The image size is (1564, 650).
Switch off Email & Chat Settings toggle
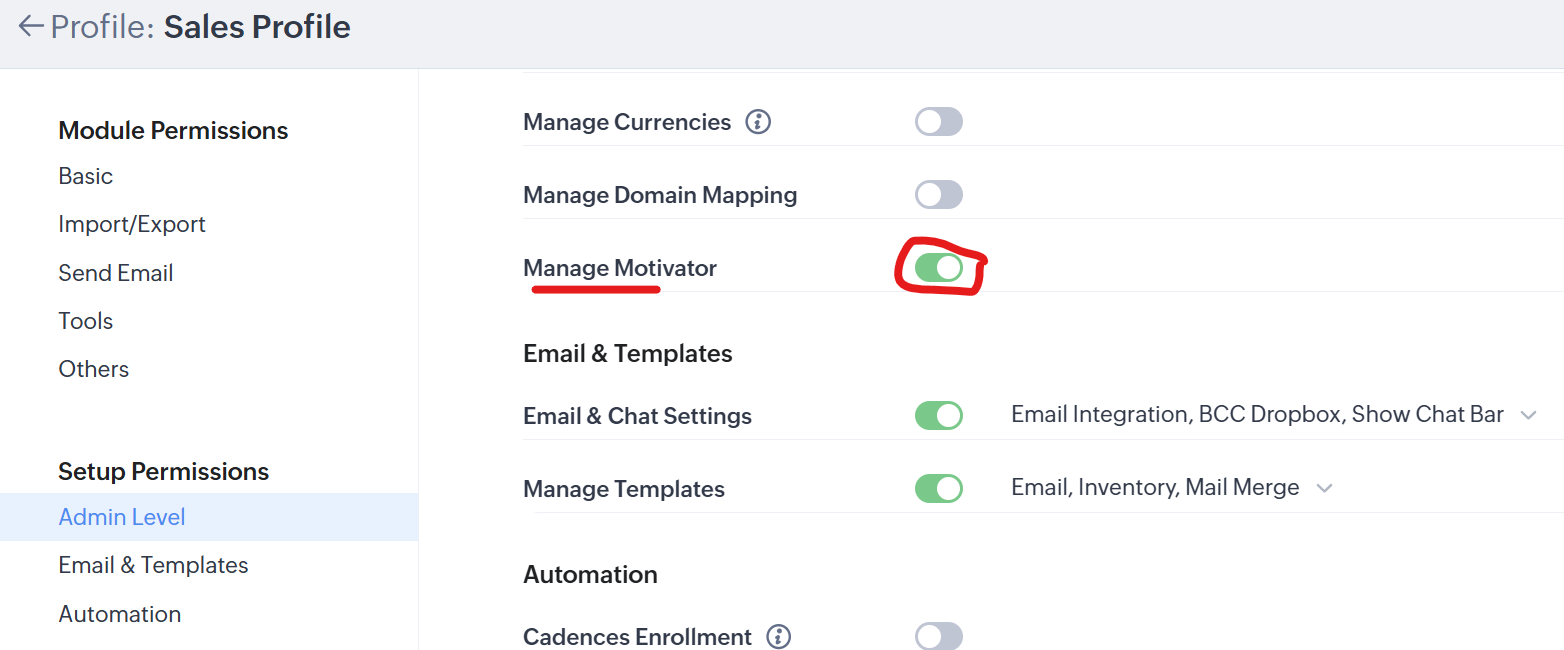tap(939, 415)
